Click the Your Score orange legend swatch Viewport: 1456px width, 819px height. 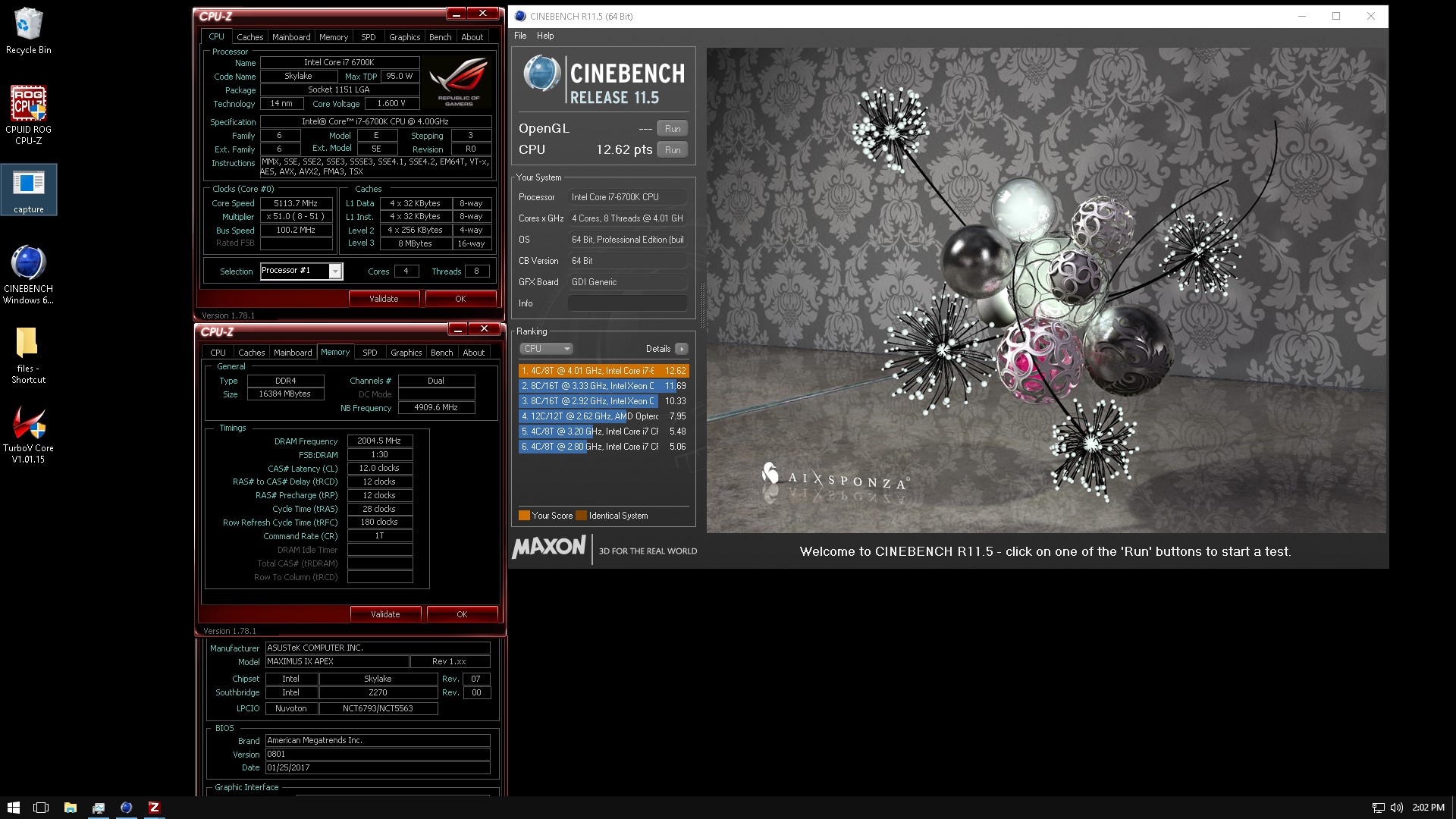[524, 516]
